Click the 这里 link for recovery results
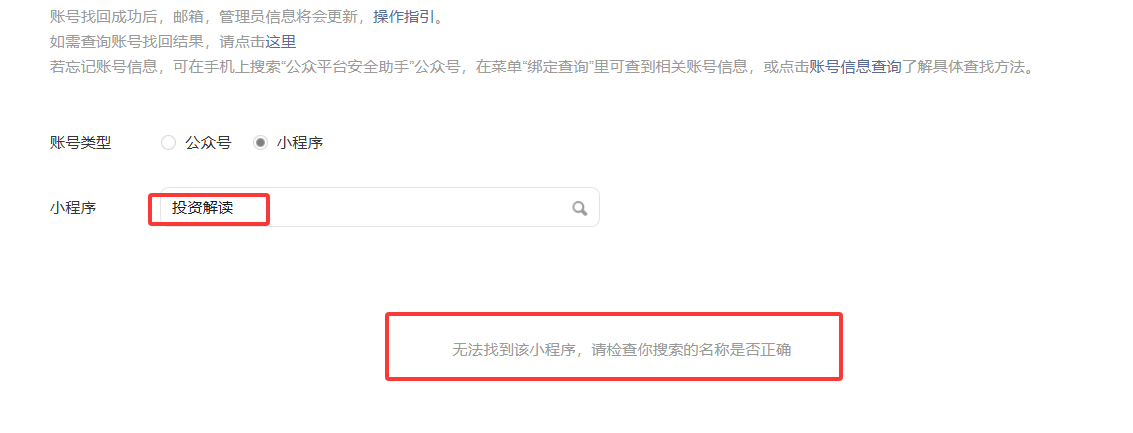 [280, 42]
